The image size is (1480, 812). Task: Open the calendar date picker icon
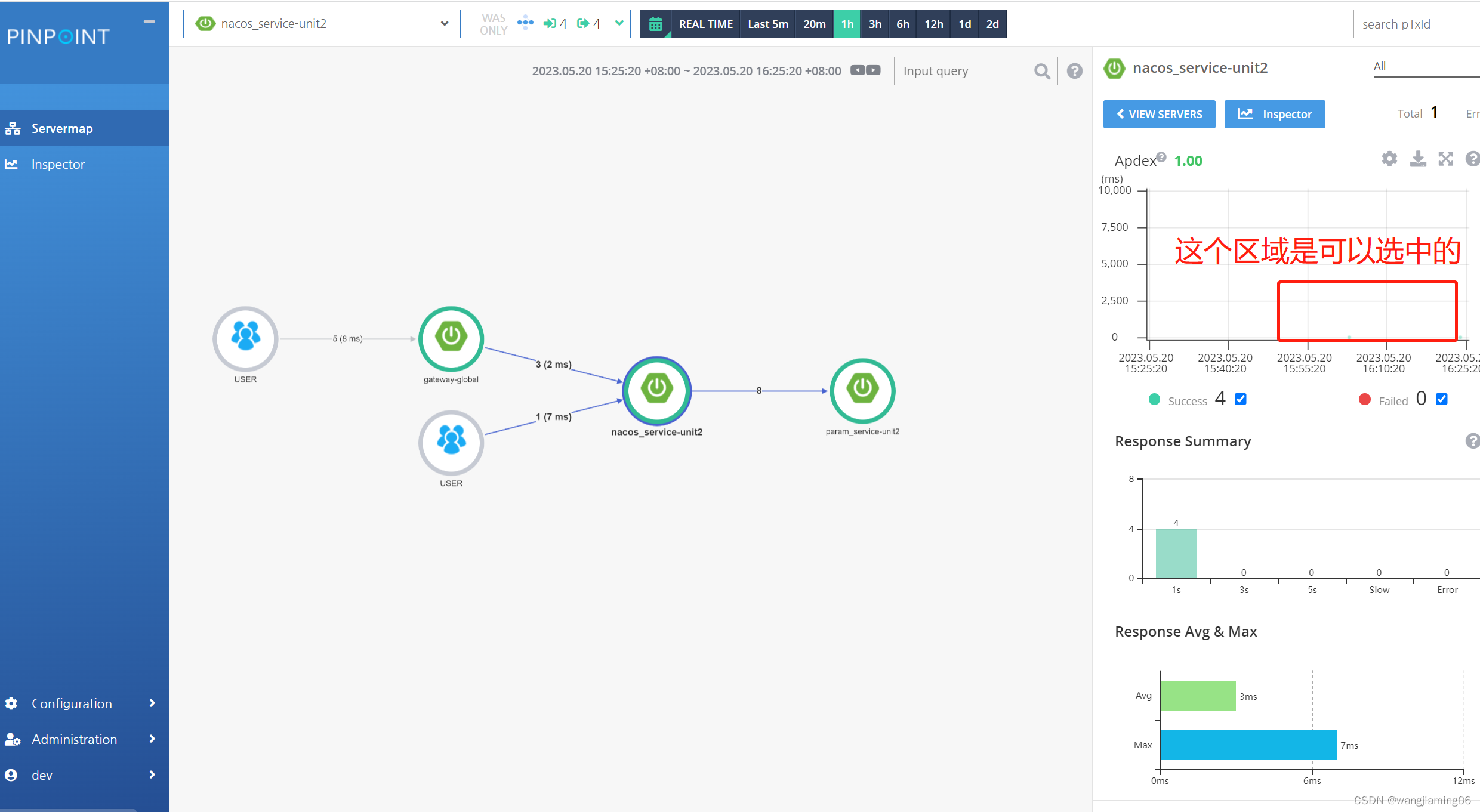[x=655, y=24]
